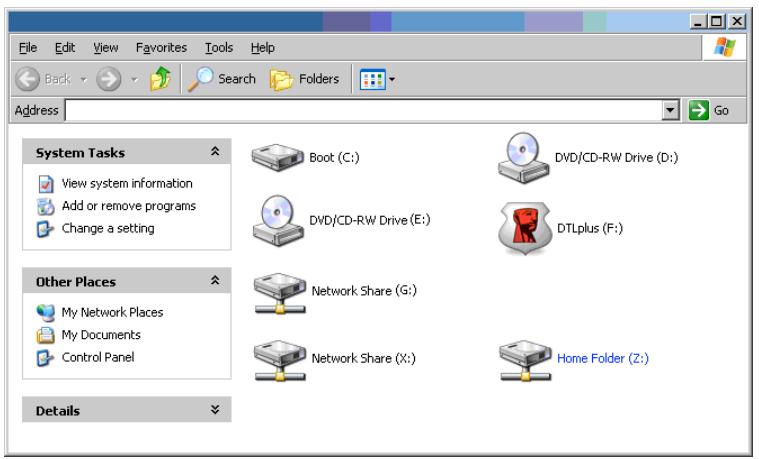Click the View system information link
Image resolution: width=759 pixels, height=459 pixels.
[x=127, y=184]
